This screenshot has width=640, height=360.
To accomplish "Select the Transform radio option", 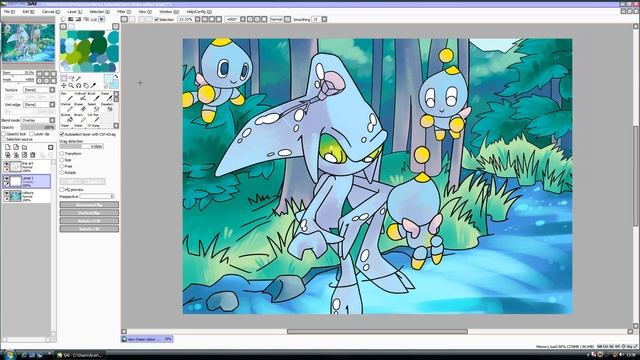I will 62,153.
